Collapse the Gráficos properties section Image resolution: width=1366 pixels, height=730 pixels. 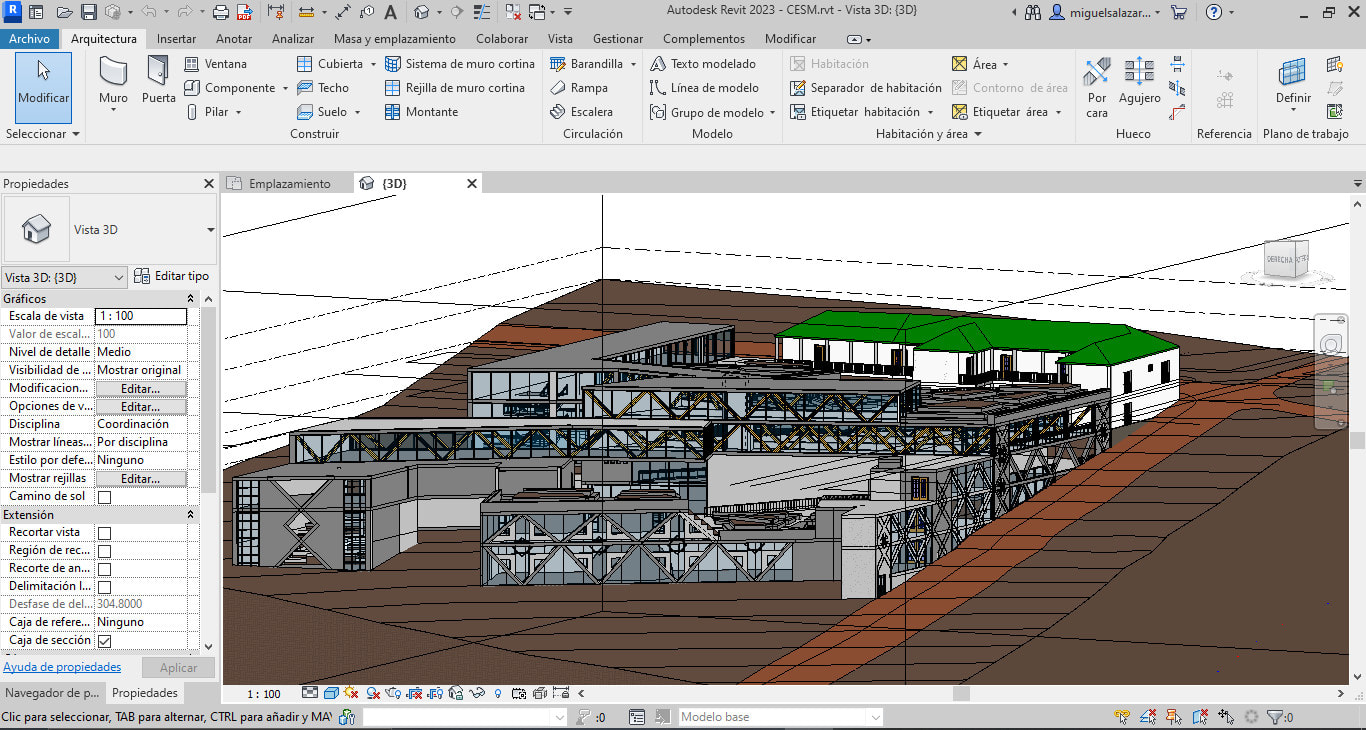pos(191,299)
